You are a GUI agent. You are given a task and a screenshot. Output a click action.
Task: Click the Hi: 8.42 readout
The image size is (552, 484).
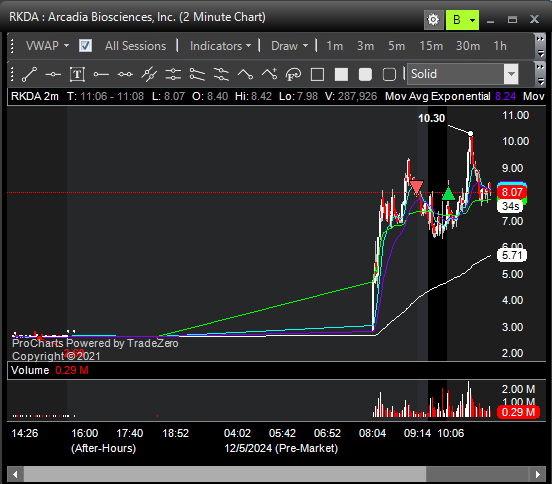[253, 96]
